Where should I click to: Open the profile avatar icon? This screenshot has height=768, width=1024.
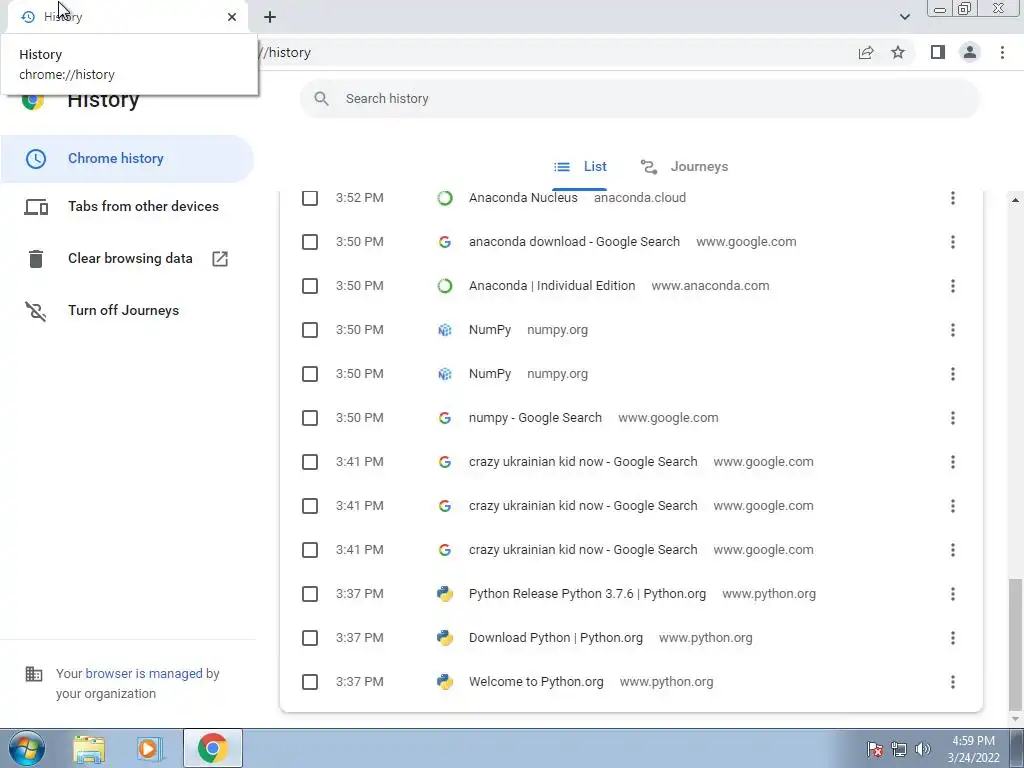coord(970,52)
